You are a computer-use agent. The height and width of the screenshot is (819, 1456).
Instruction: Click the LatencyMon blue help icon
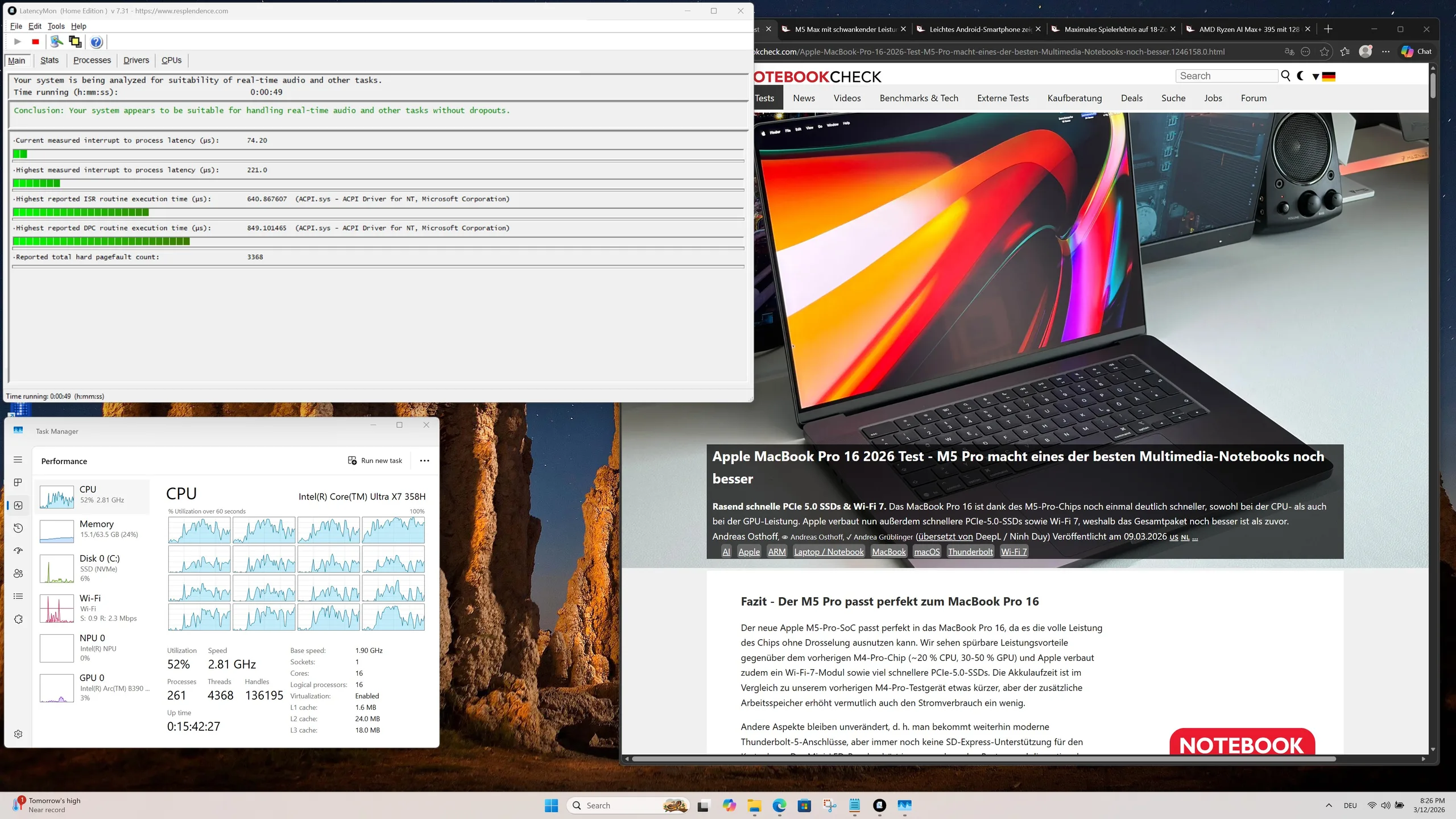(97, 42)
